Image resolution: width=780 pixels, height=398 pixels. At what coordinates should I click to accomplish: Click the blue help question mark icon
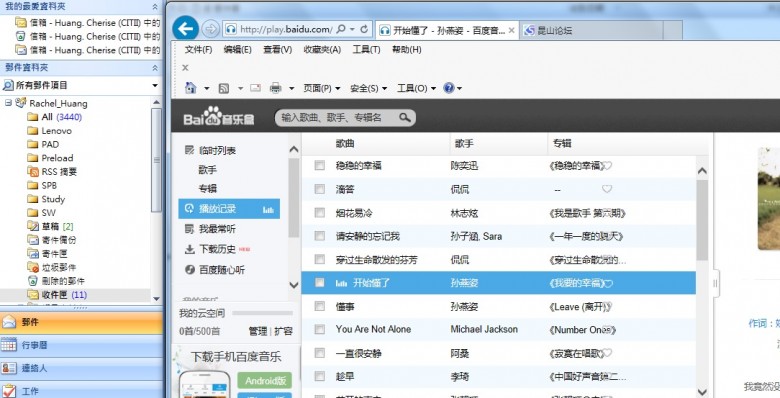coord(449,88)
